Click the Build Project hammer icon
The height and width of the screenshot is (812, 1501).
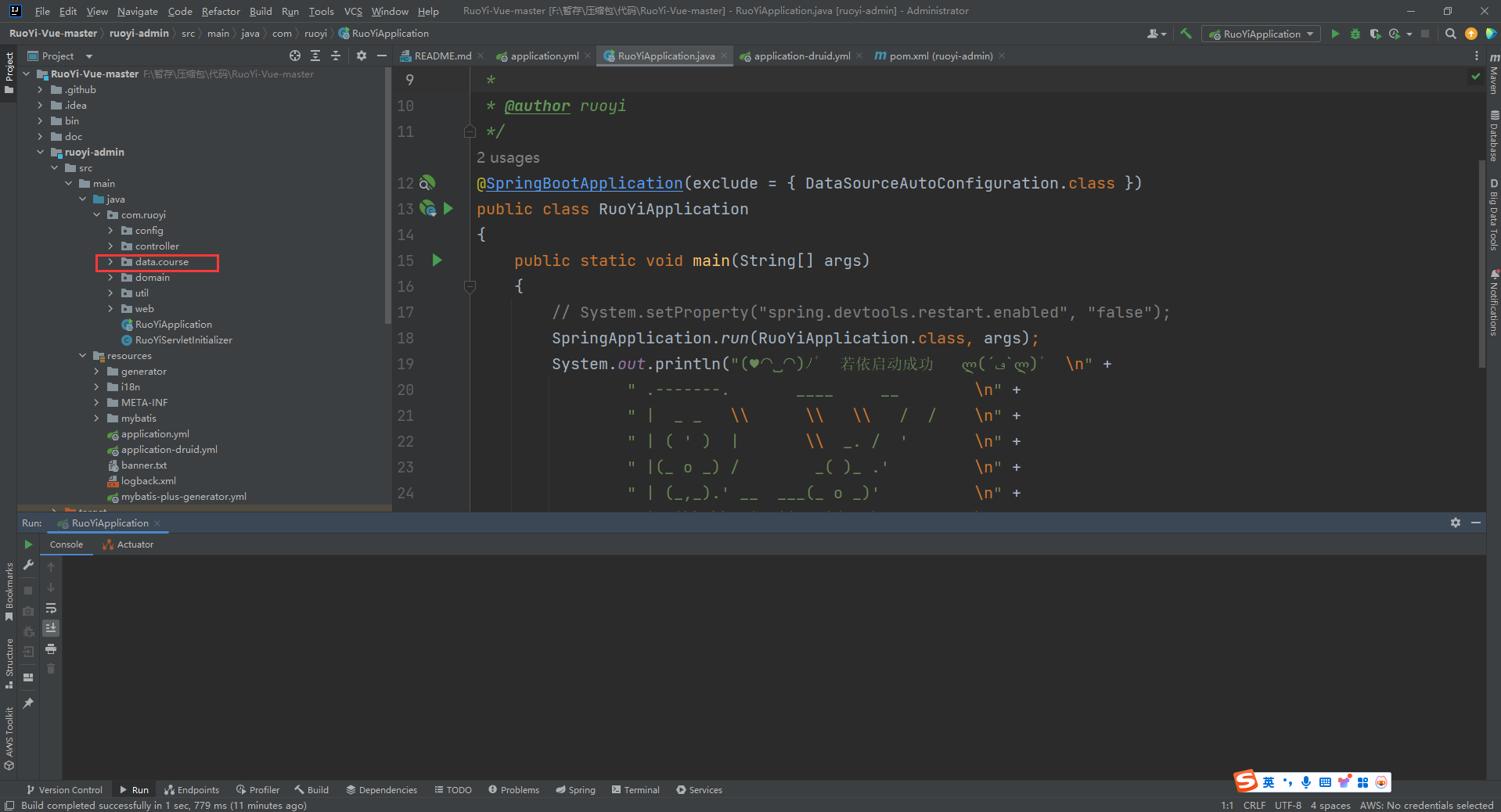pyautogui.click(x=1186, y=34)
